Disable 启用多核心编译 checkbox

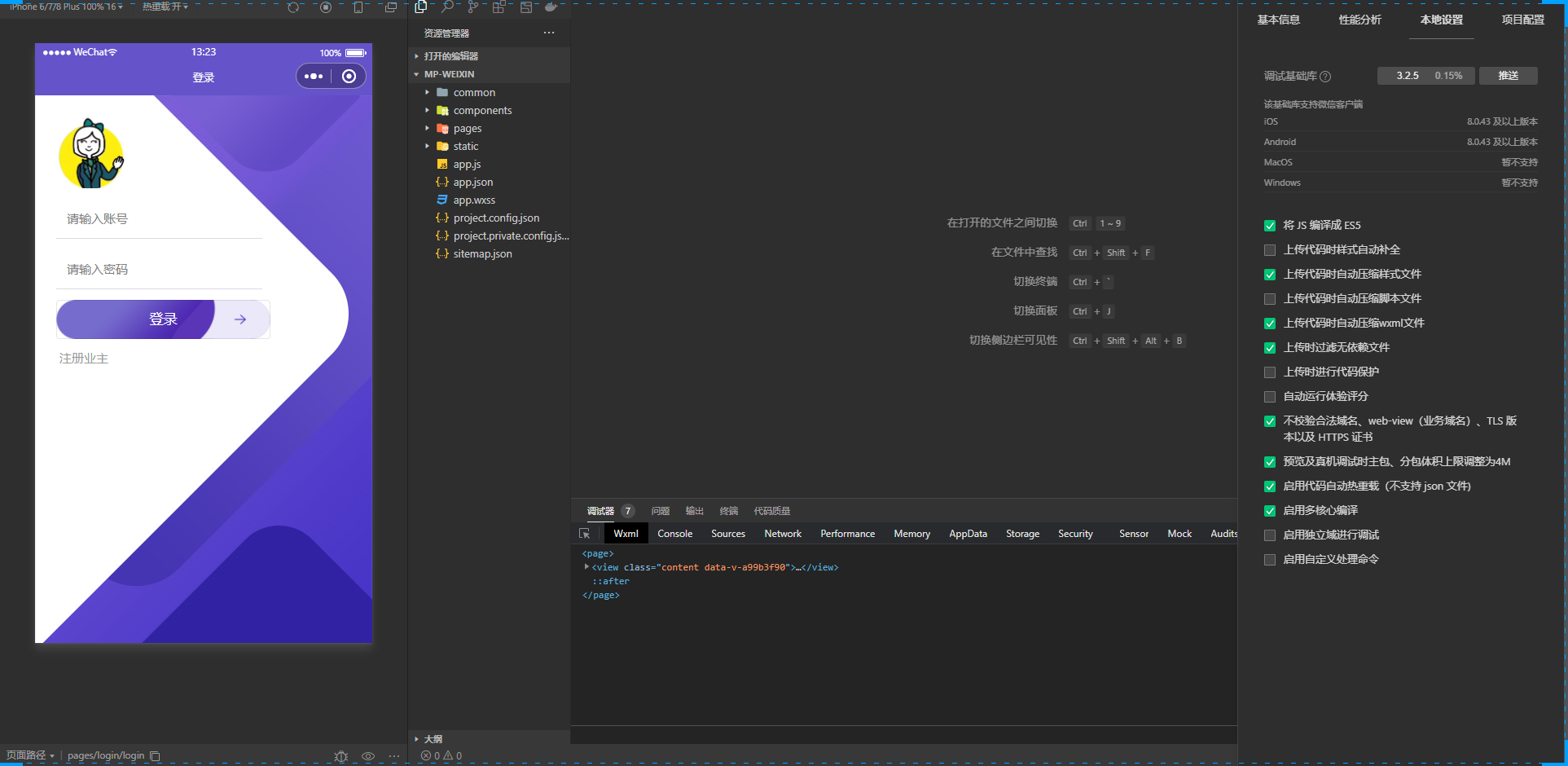pyautogui.click(x=1269, y=511)
